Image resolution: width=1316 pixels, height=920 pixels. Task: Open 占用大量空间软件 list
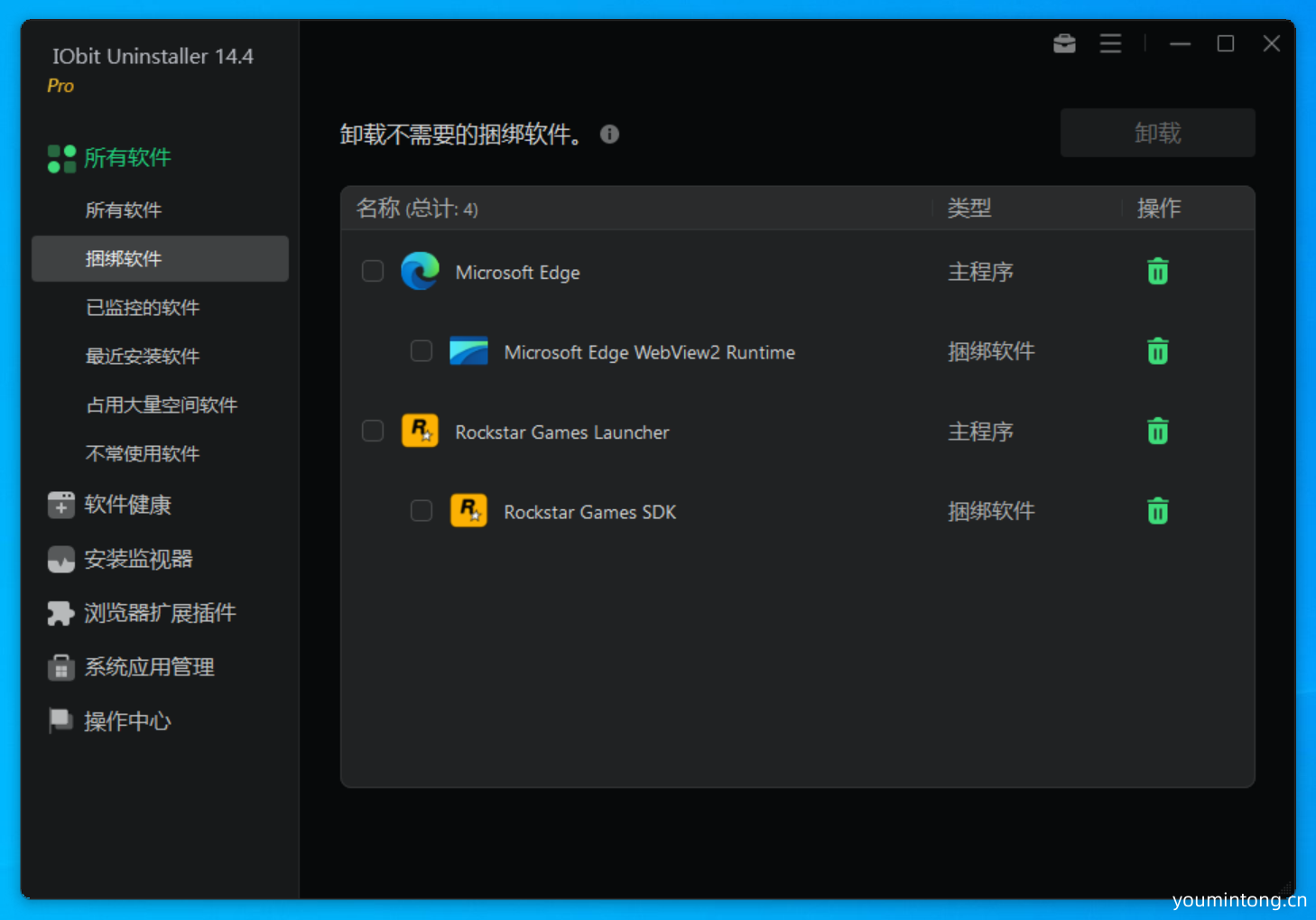coord(162,405)
